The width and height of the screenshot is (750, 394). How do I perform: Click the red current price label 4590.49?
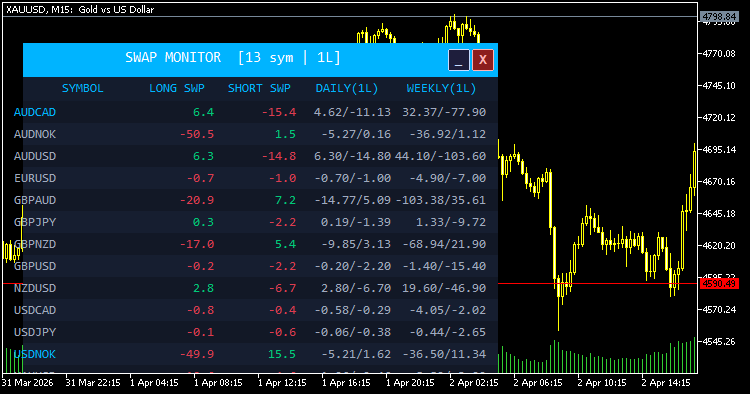point(719,284)
